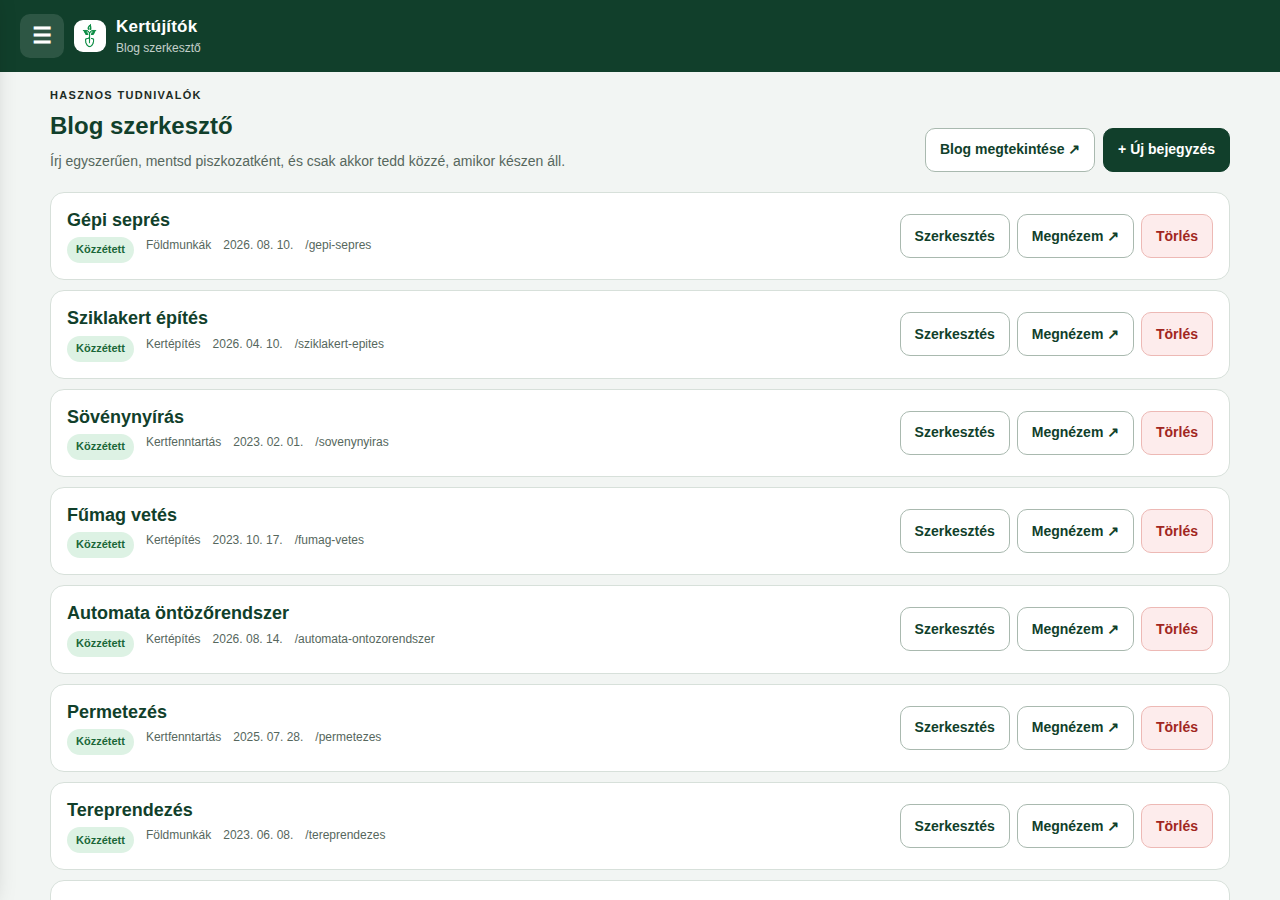This screenshot has height=900, width=1280.
Task: Create new post with Új bejegyzés
Action: 1166,150
